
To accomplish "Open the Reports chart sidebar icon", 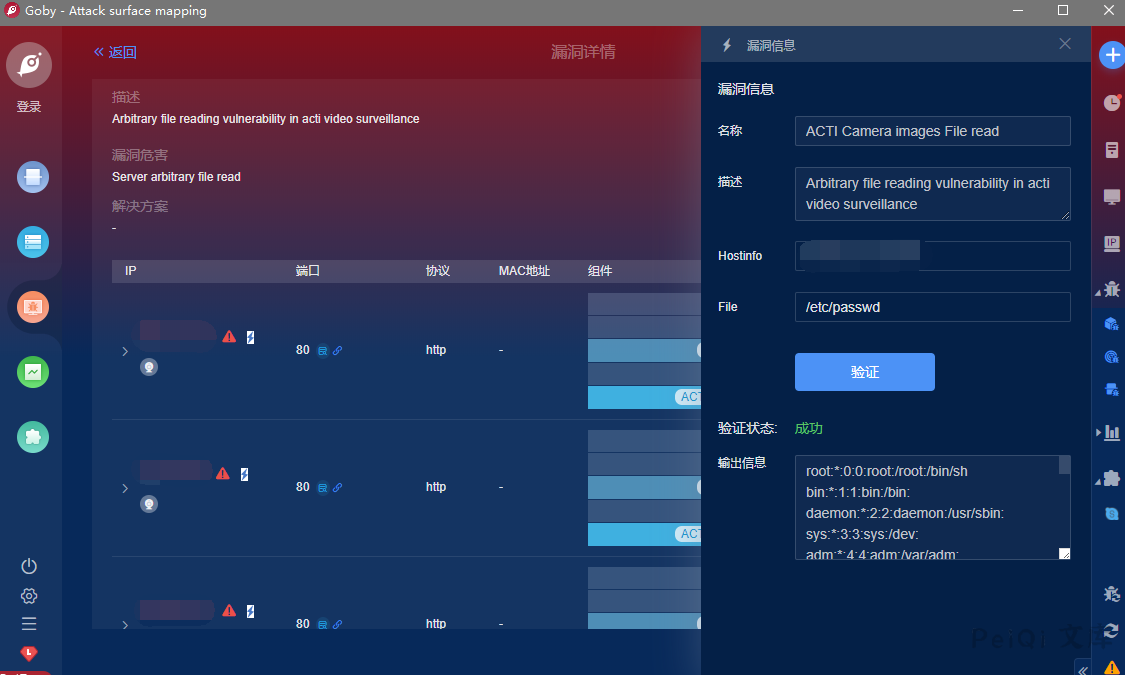I will [x=33, y=372].
